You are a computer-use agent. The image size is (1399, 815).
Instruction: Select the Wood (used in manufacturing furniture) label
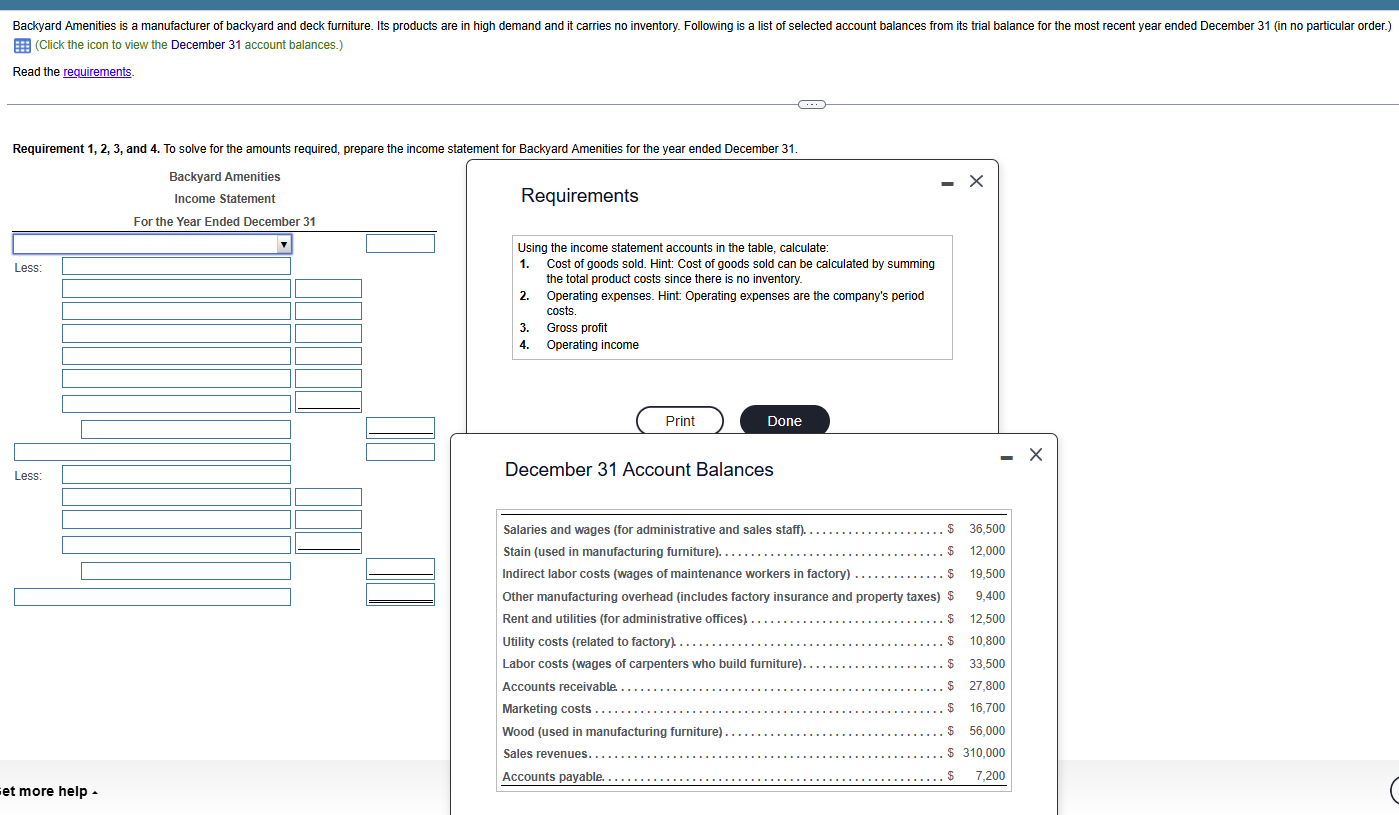(612, 732)
